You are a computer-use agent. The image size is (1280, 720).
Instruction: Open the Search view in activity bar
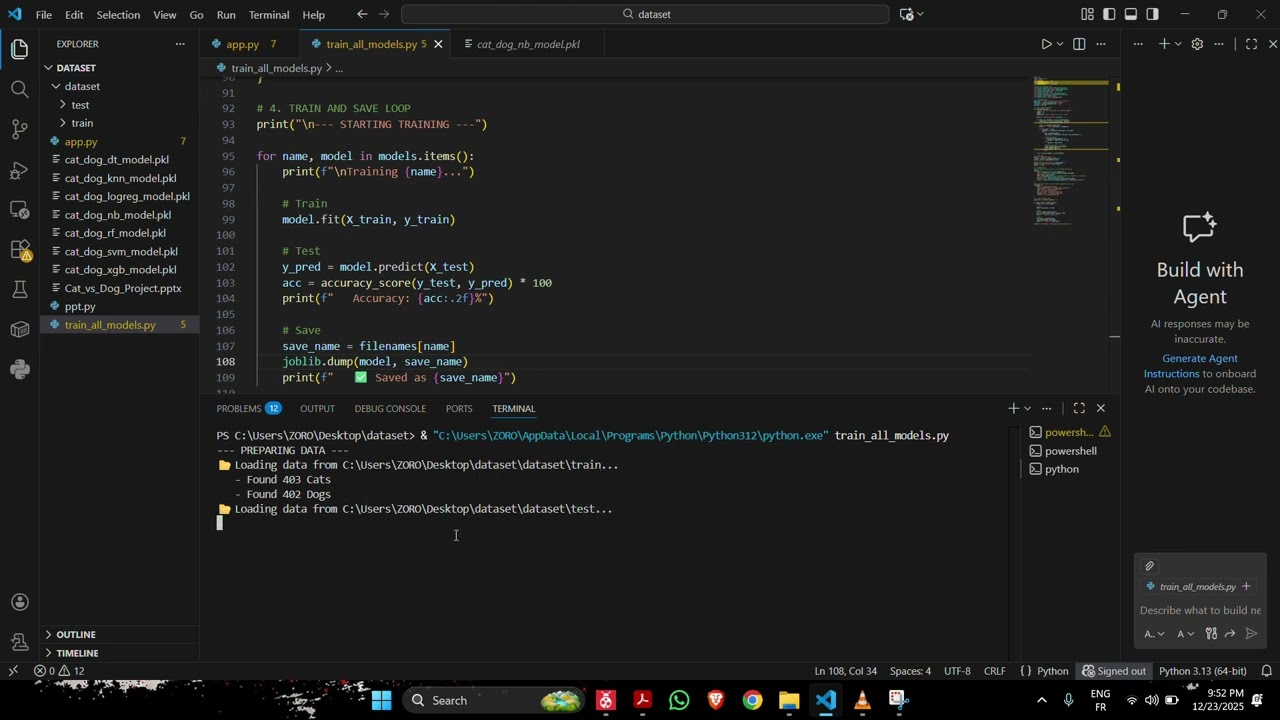tap(19, 89)
